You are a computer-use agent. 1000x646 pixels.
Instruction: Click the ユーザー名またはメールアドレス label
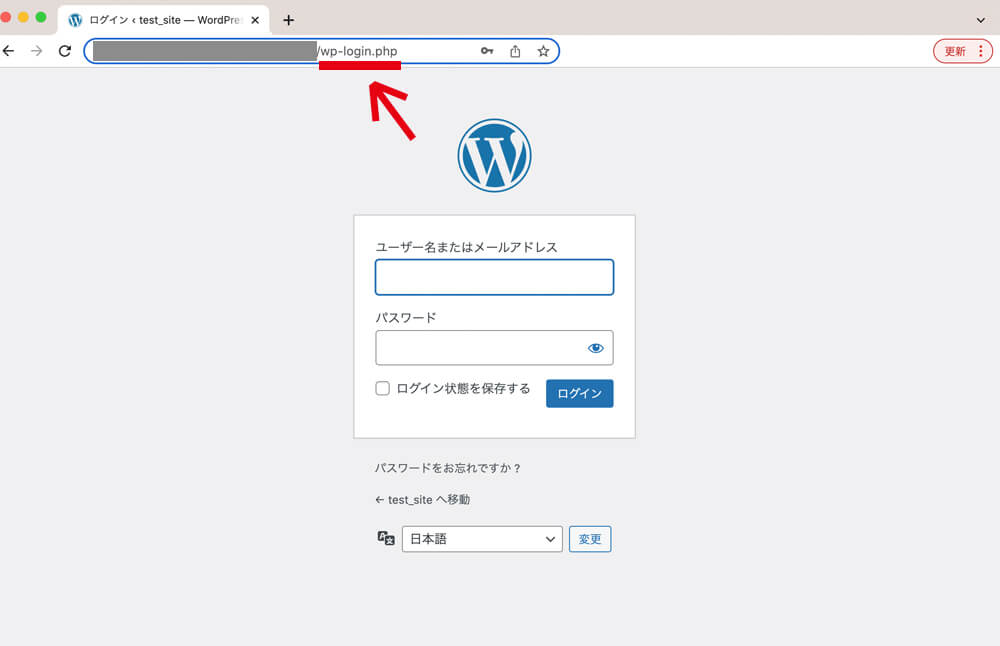pos(466,247)
